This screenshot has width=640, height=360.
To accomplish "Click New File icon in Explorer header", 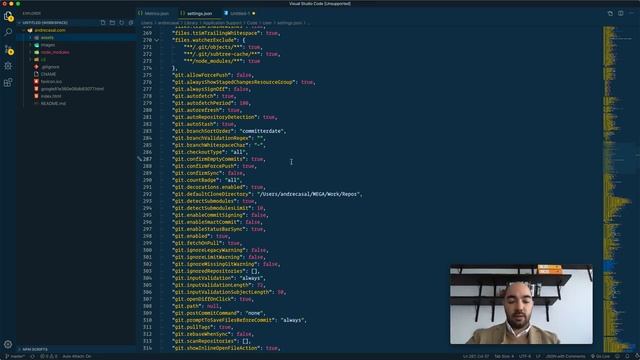I will (x=103, y=23).
